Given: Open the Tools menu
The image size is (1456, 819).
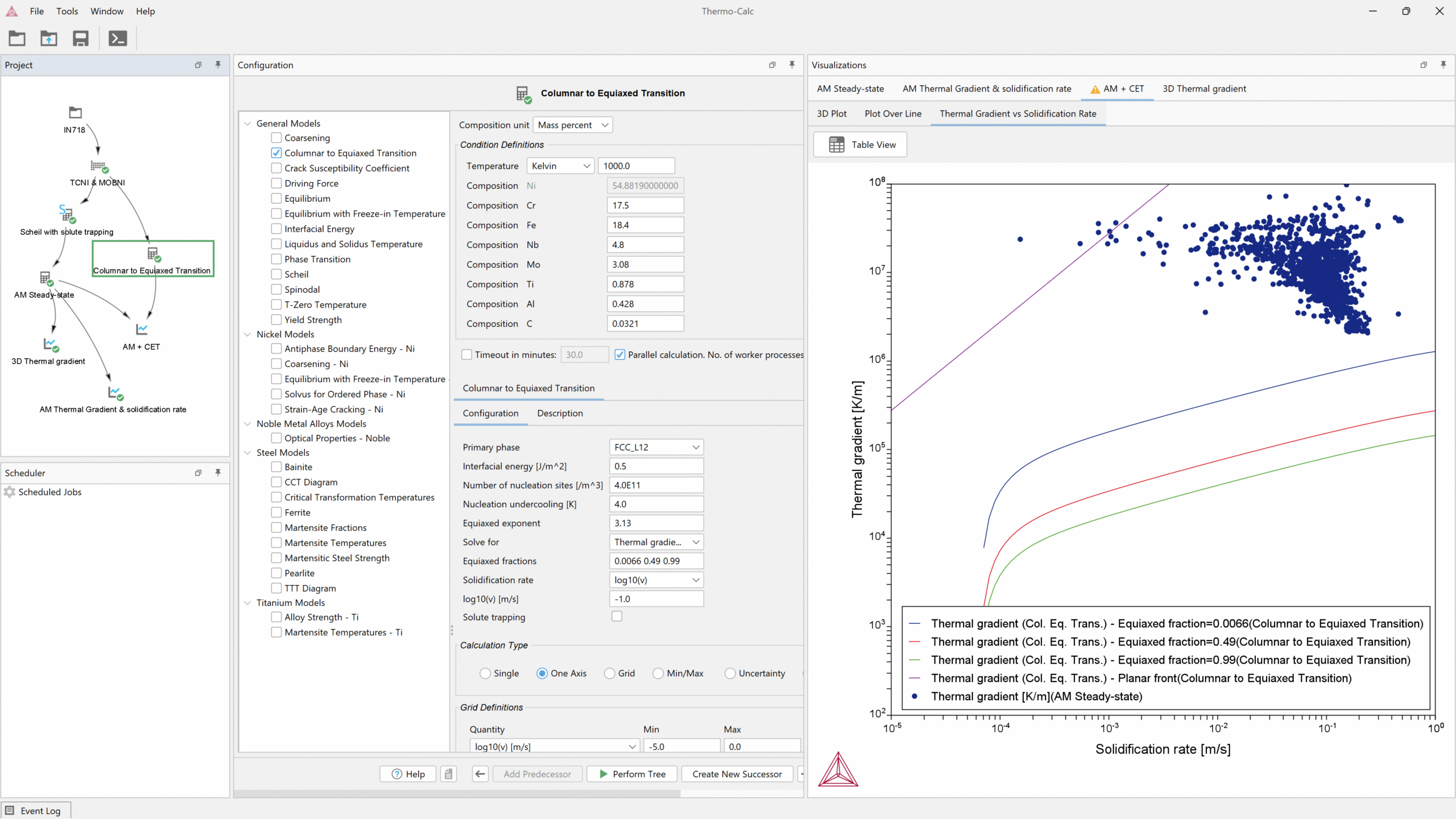Looking at the screenshot, I should click(67, 11).
